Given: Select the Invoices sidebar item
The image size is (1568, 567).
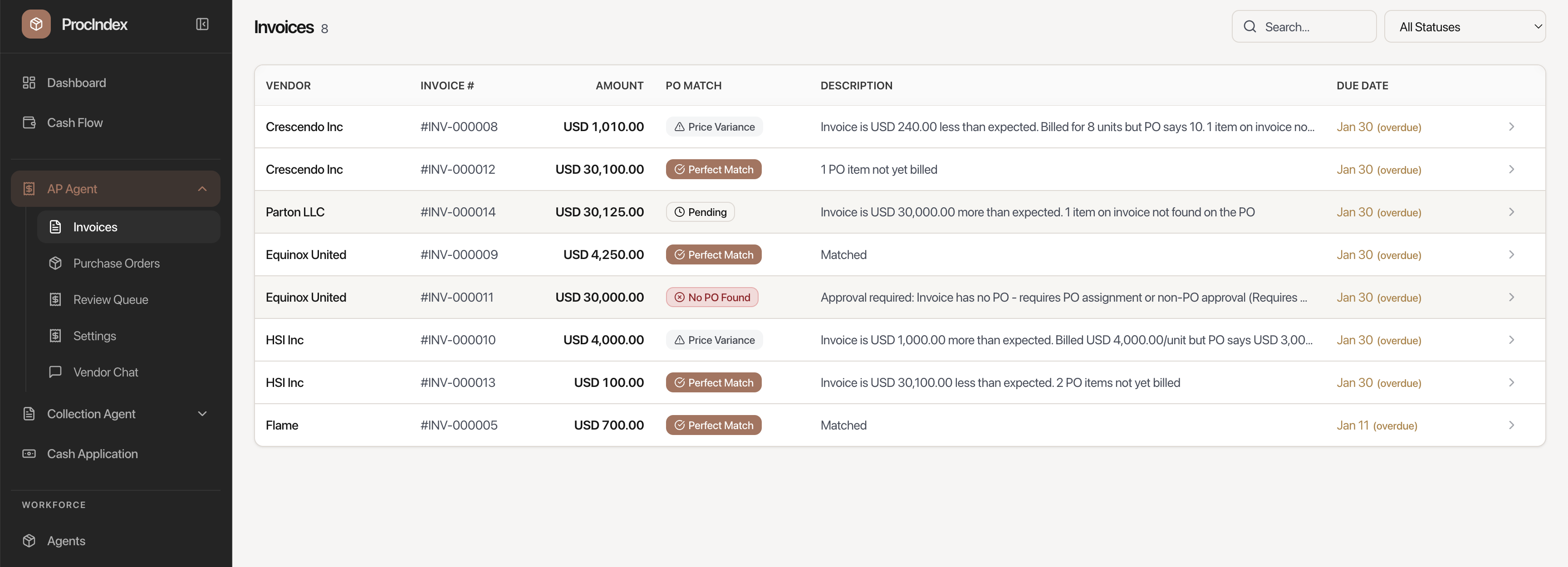Looking at the screenshot, I should 95,227.
